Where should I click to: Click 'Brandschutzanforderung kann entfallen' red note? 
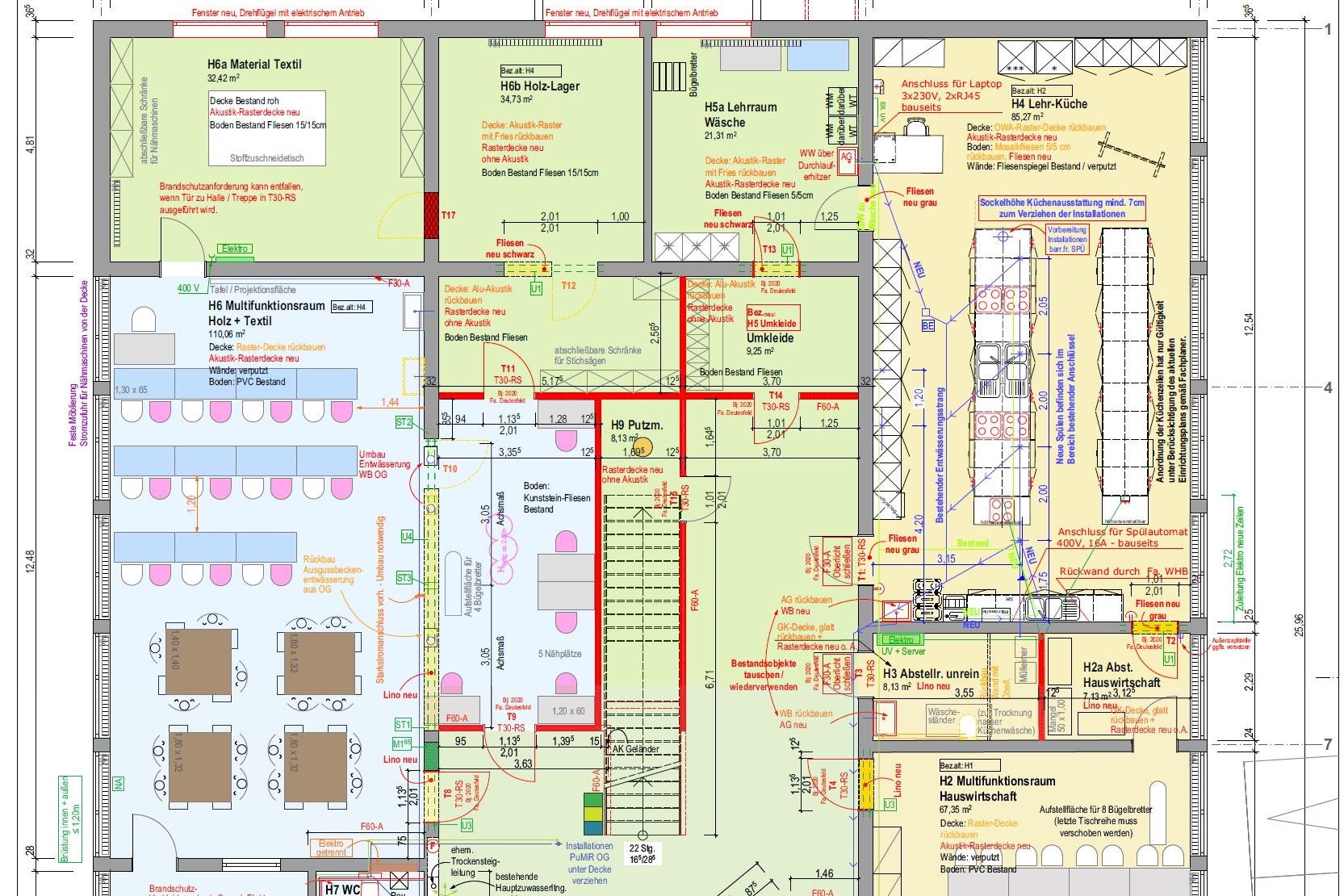tap(231, 198)
